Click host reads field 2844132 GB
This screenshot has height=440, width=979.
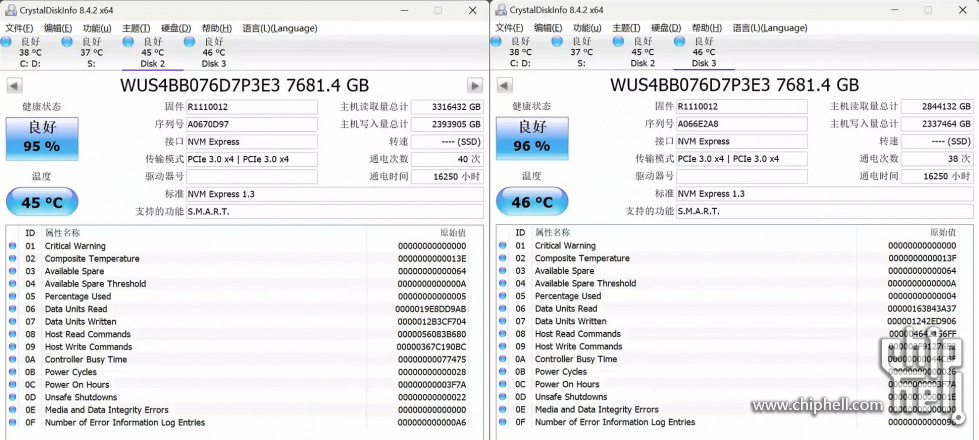(x=937, y=106)
